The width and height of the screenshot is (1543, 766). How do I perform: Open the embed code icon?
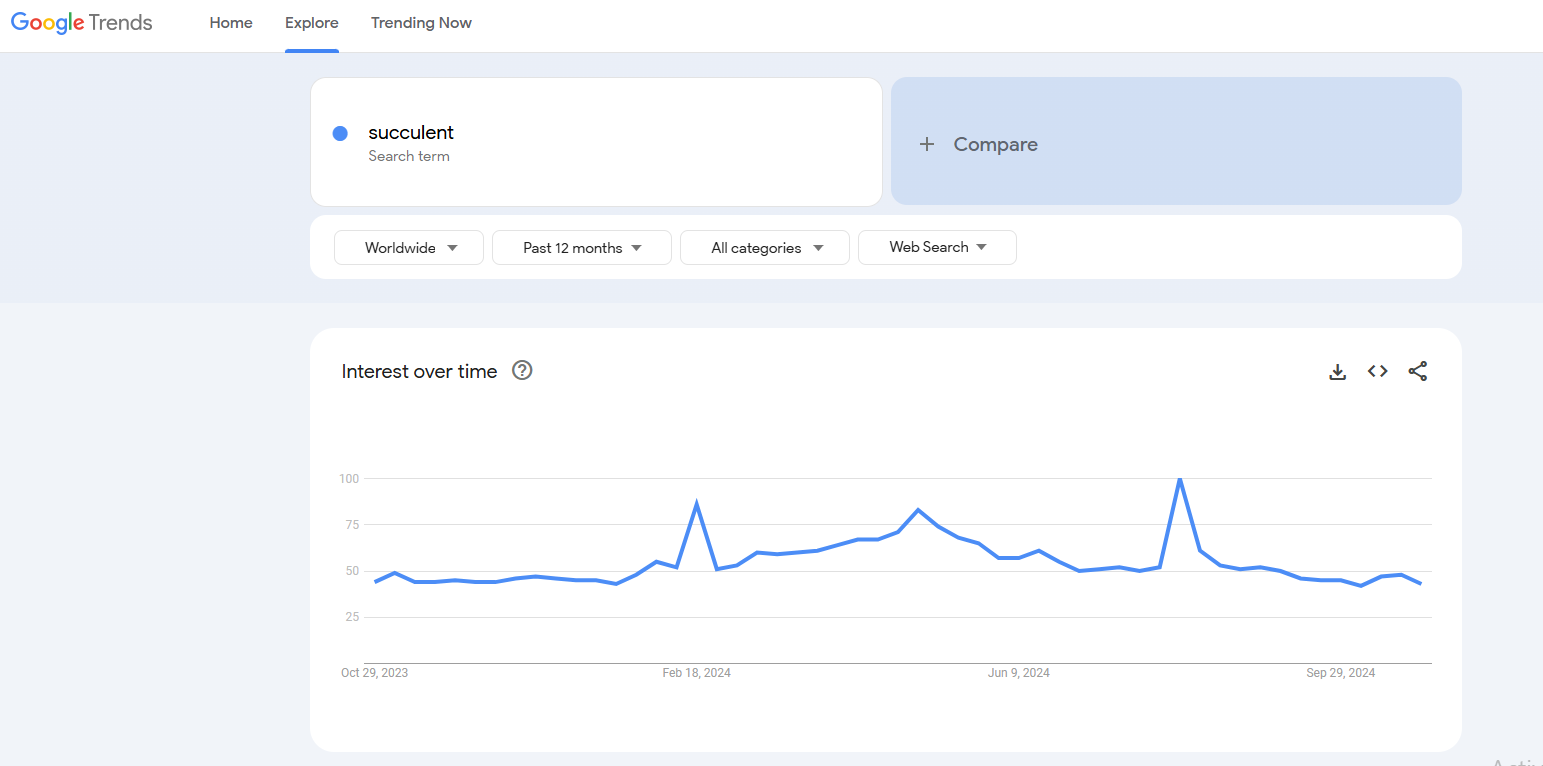click(x=1378, y=371)
